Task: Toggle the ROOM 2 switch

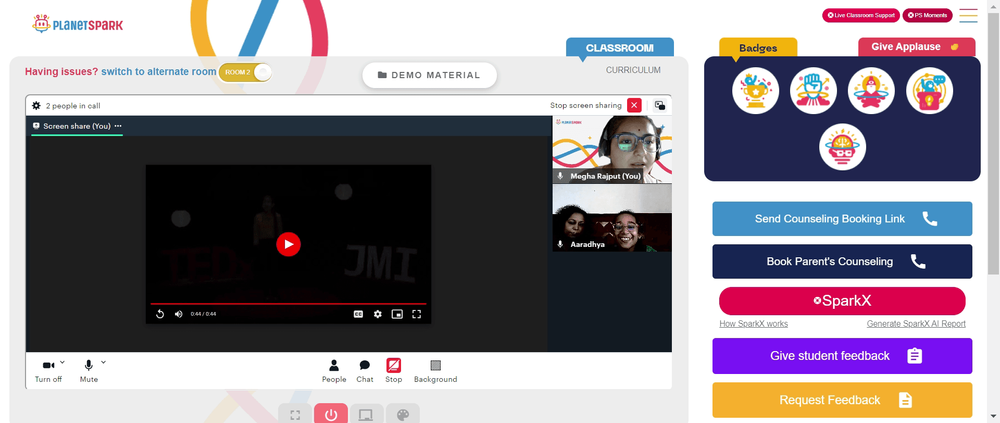Action: 245,72
